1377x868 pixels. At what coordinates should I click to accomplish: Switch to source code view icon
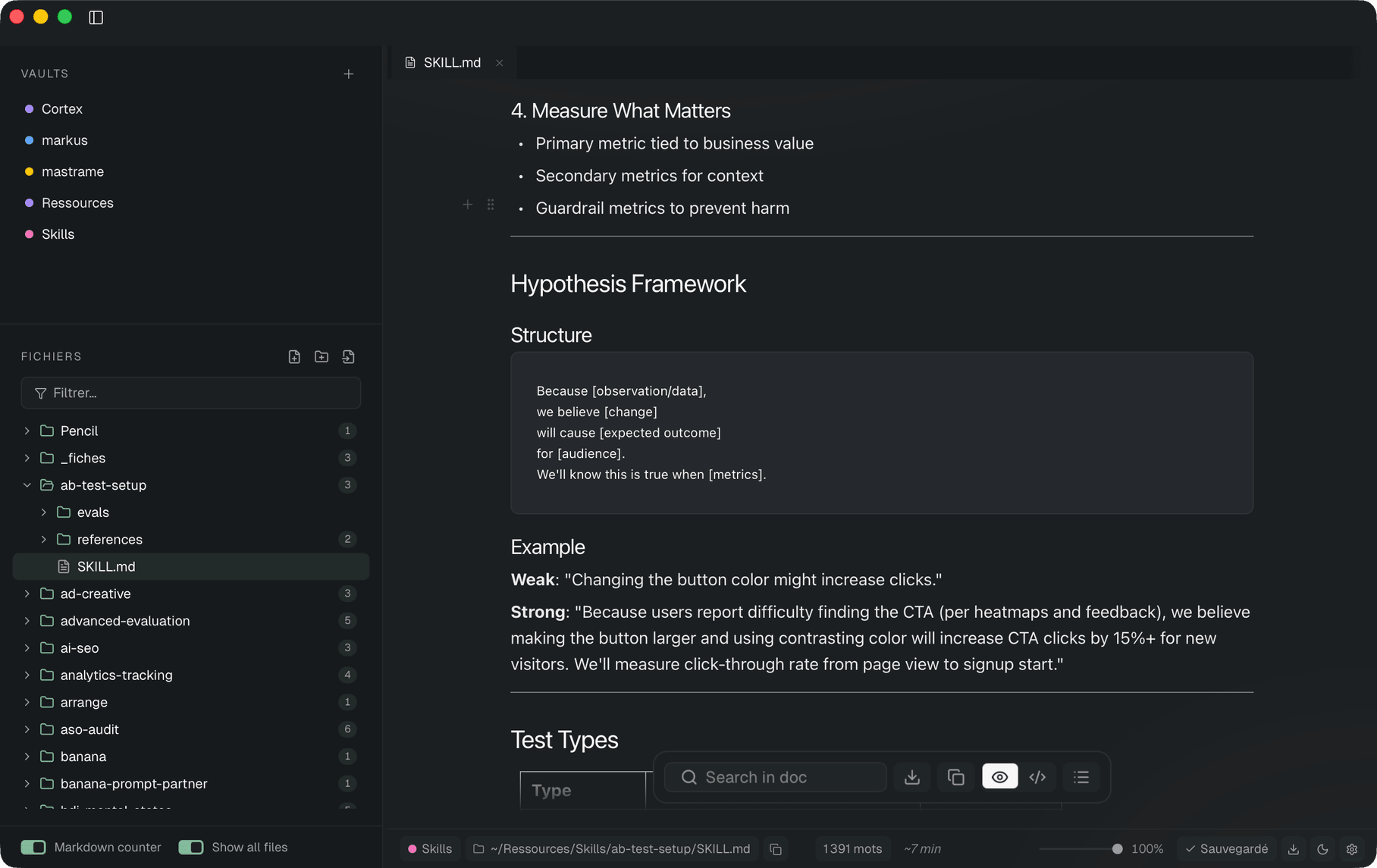pos(1038,777)
